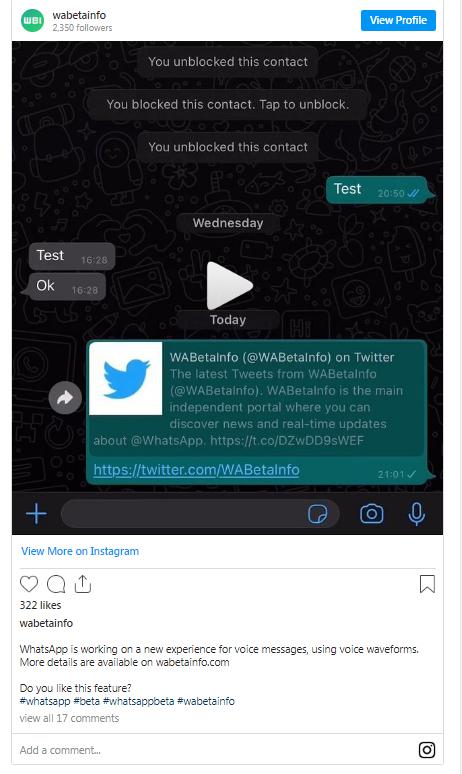Screen dimensions: 462x774
Task: Open comments with the speech bubble icon
Action: [x=56, y=584]
